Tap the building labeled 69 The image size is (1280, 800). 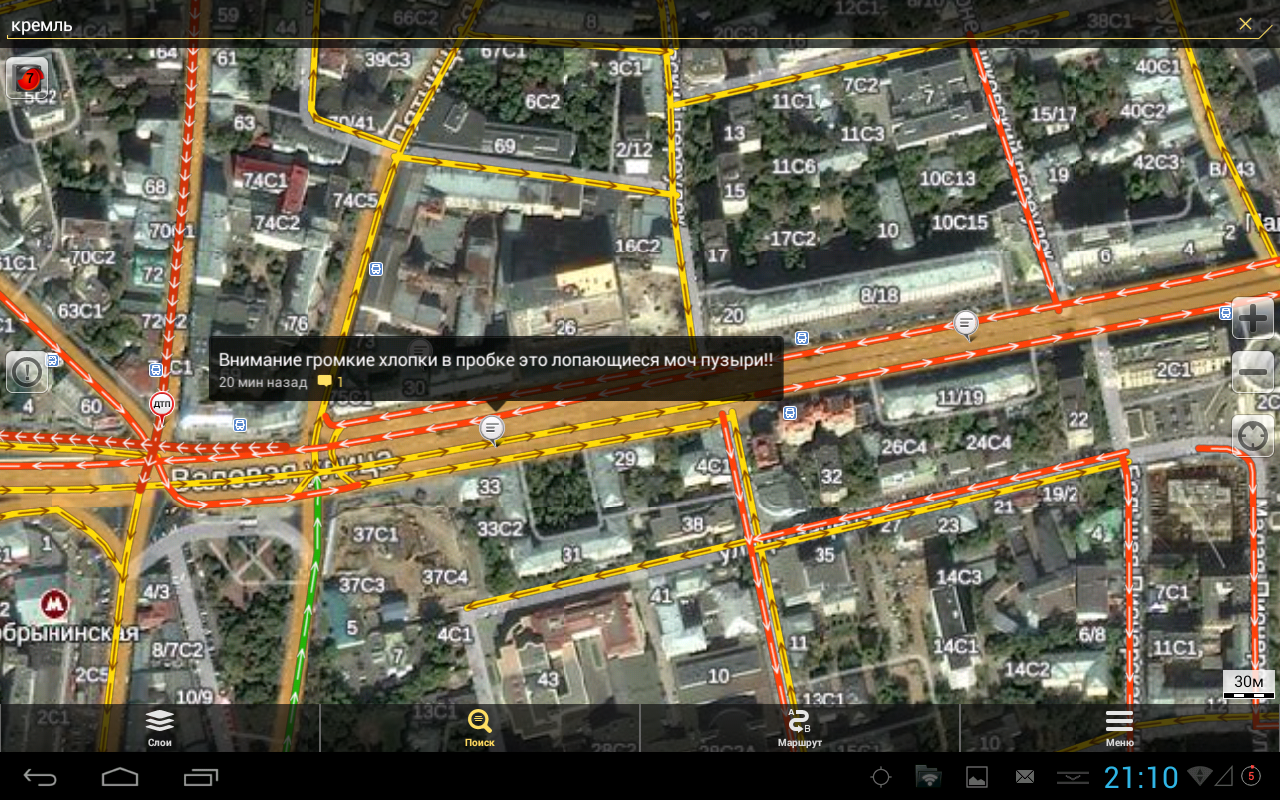[x=504, y=146]
